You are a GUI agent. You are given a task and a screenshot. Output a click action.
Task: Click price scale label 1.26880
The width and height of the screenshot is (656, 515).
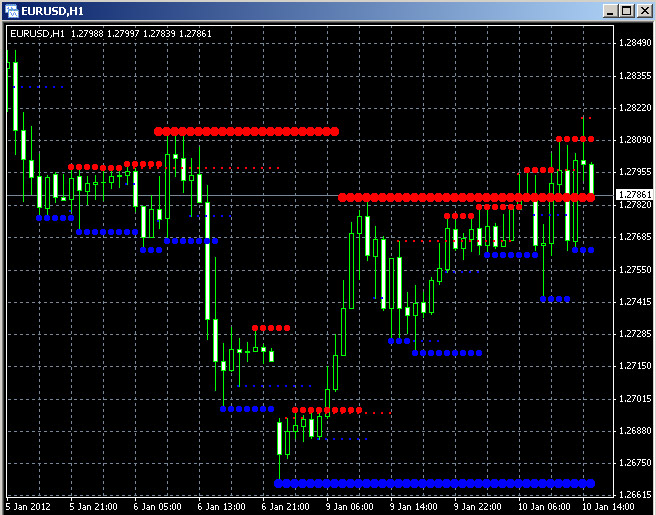[635, 431]
